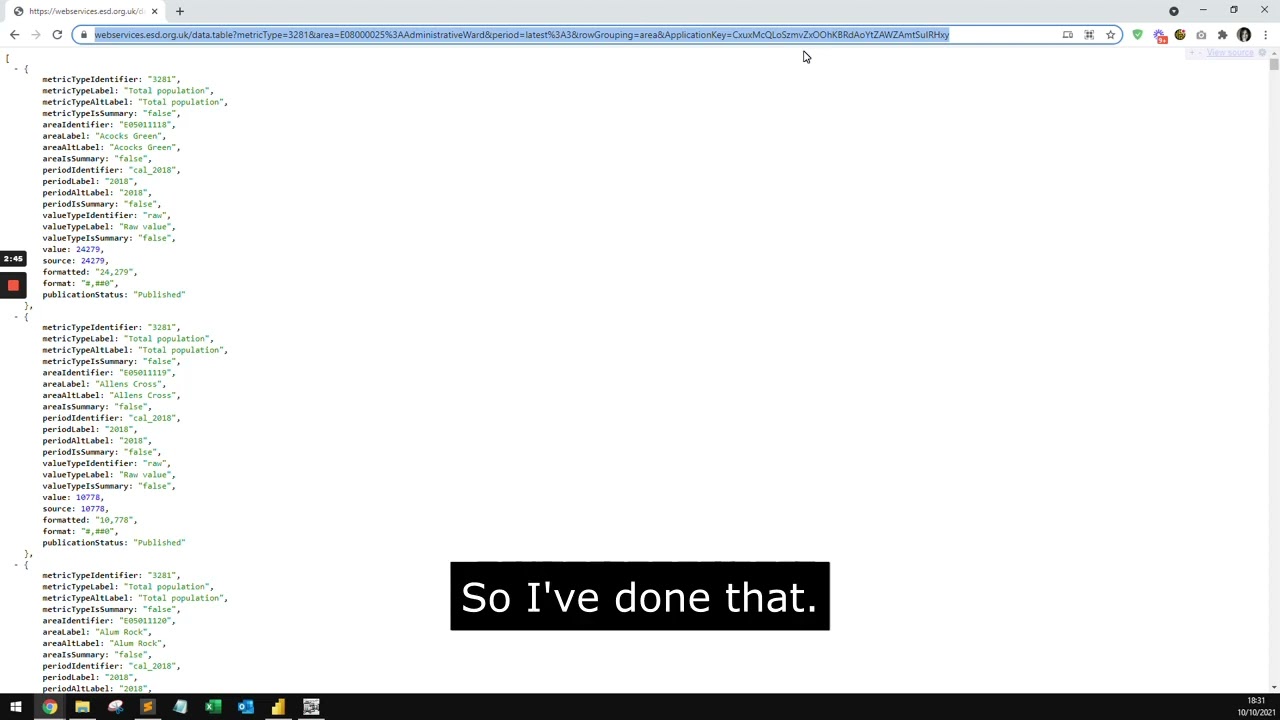The image size is (1280, 720).
Task: Collapse the Allens Cross JSON object
Action: (16, 317)
